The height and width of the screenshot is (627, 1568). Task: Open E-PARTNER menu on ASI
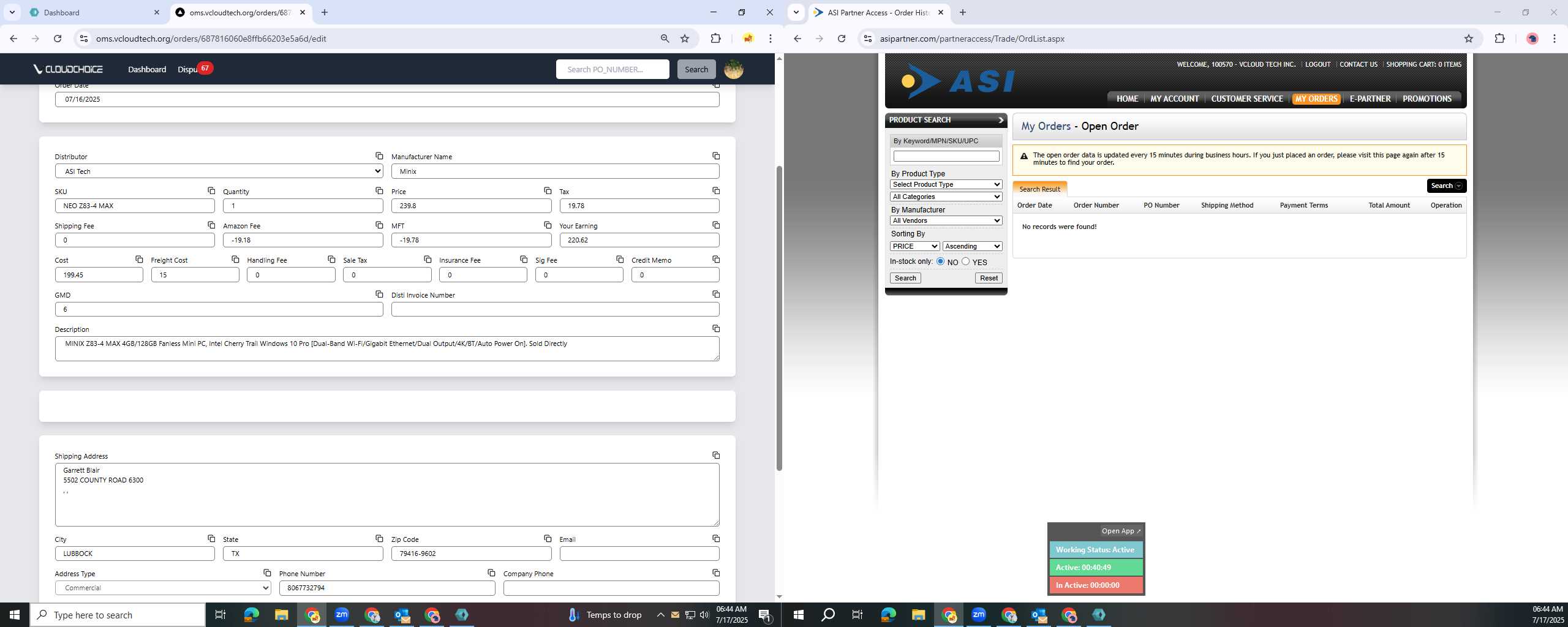[x=1370, y=99]
